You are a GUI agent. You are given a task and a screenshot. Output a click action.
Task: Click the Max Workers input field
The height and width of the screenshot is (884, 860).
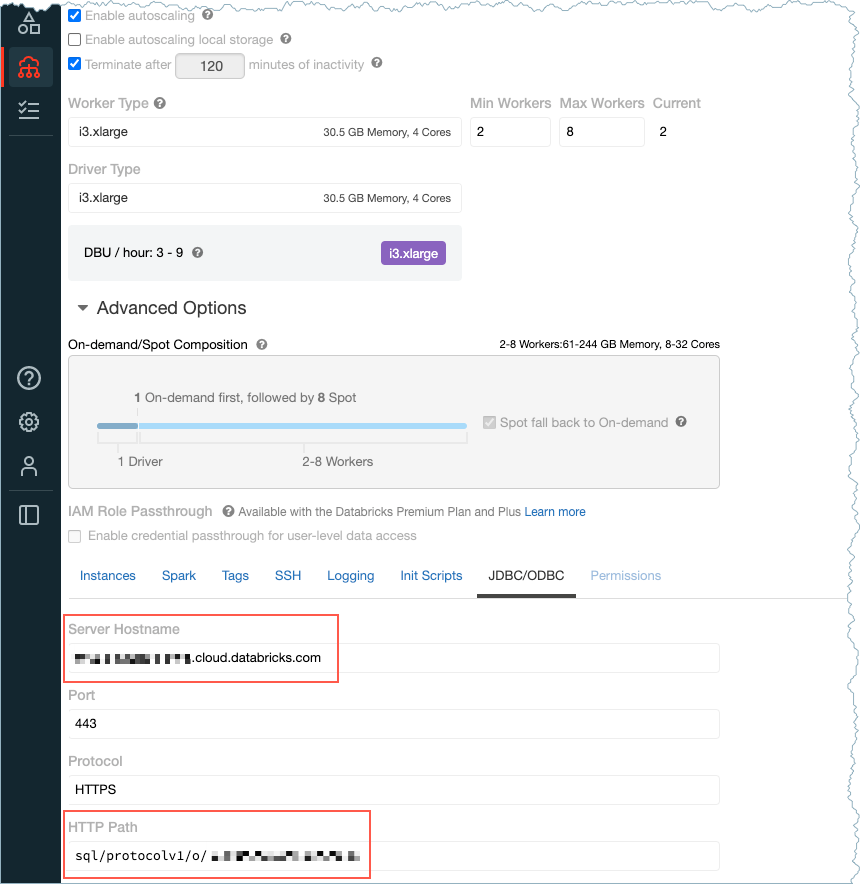click(x=601, y=132)
